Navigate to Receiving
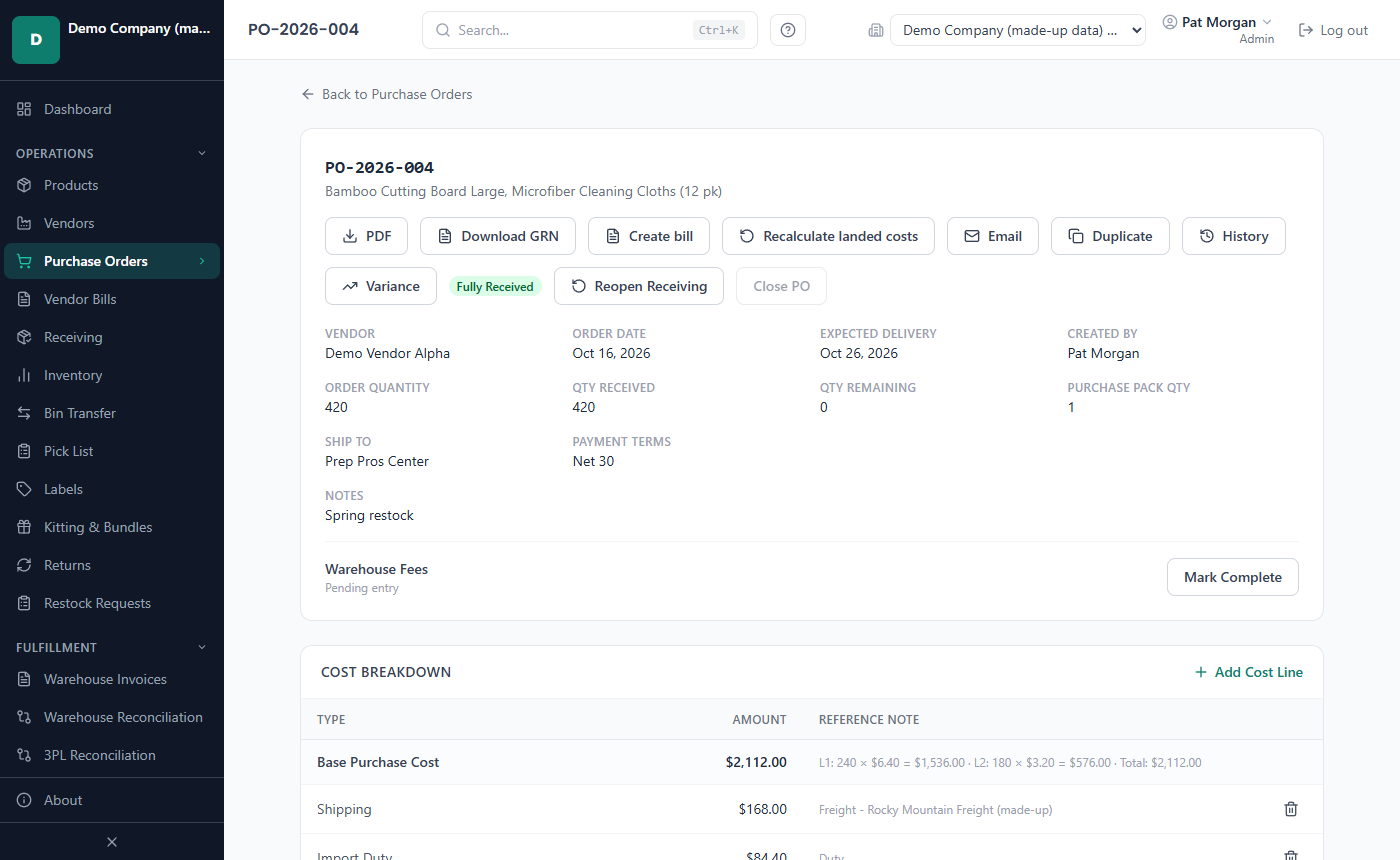The image size is (1400, 860). (112, 337)
